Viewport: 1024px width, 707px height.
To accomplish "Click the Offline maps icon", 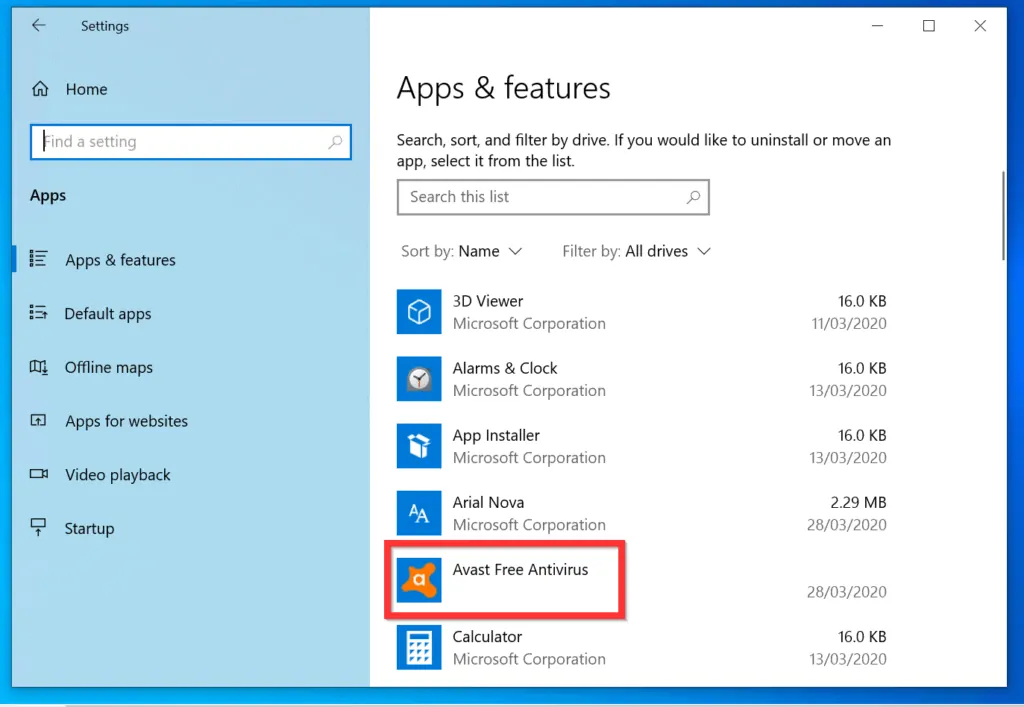I will 39,367.
